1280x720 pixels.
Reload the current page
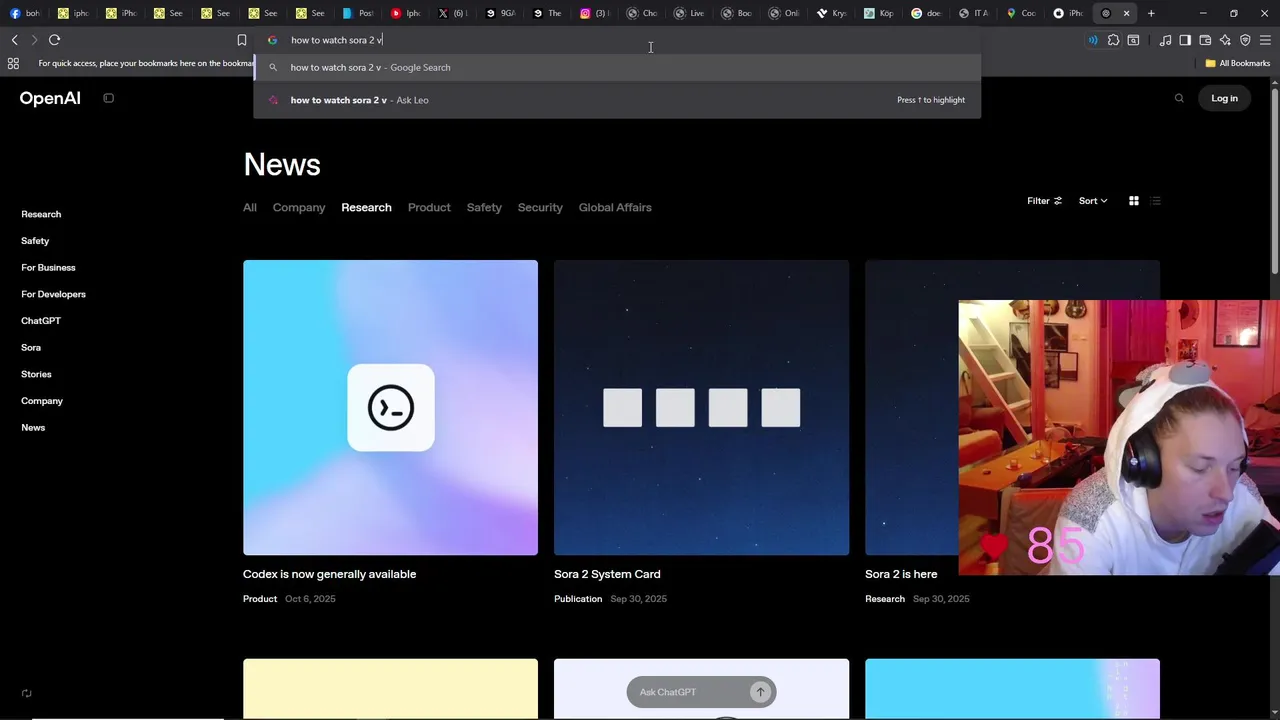(55, 40)
